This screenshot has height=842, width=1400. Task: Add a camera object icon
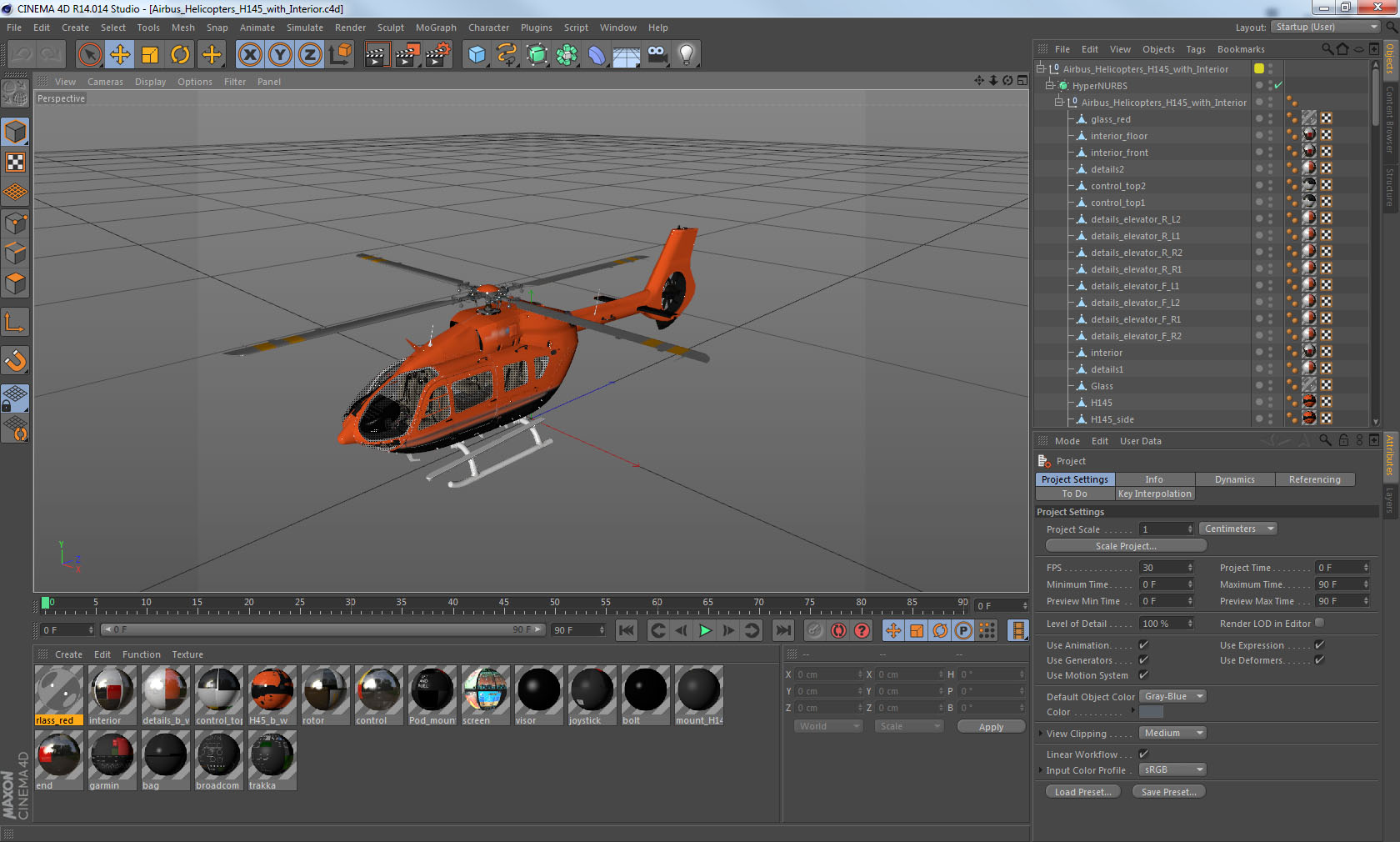(657, 55)
